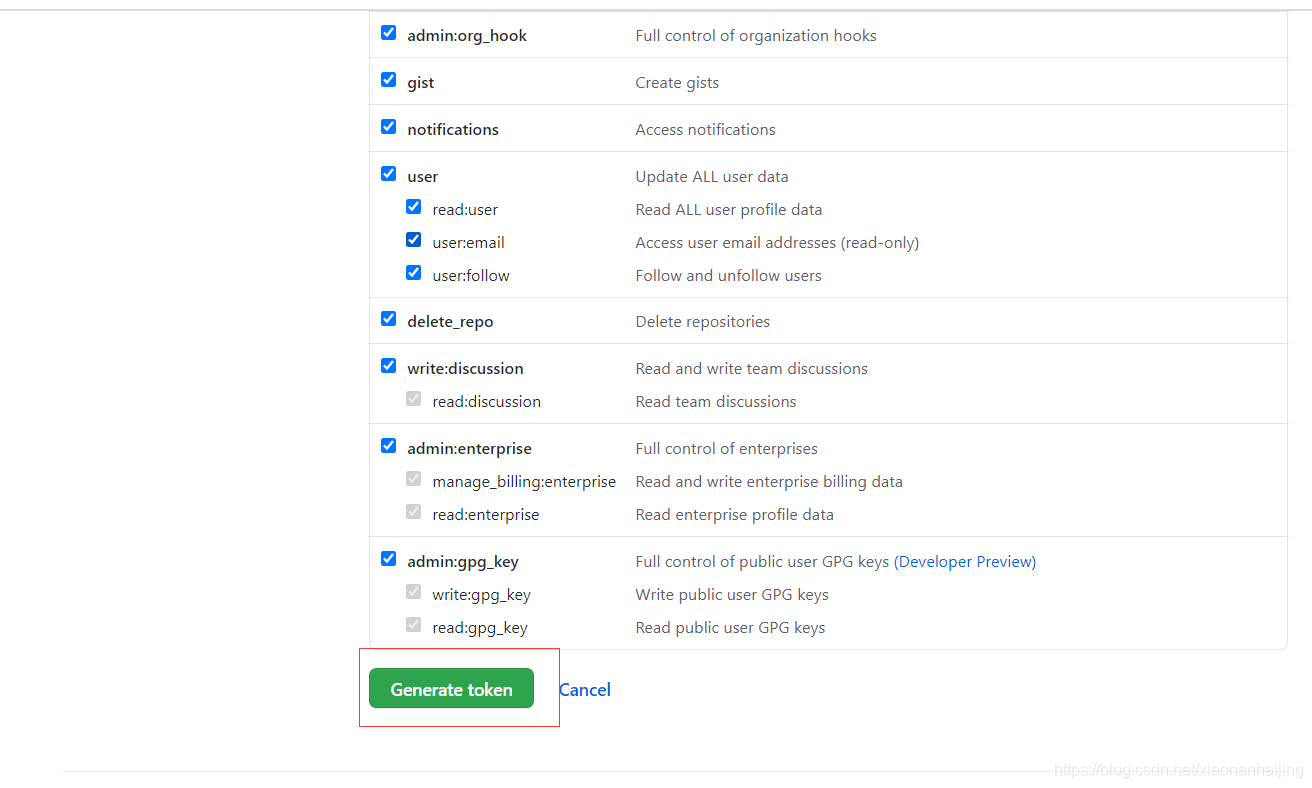Toggle the user:follow checkbox
This screenshot has width=1312, height=788.
[x=413, y=273]
